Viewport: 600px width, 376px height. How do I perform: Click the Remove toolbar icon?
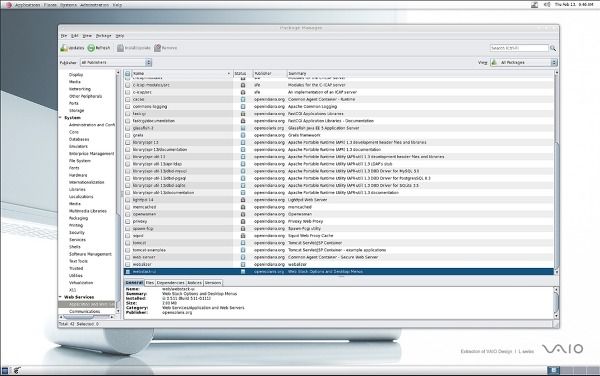[x=157, y=48]
